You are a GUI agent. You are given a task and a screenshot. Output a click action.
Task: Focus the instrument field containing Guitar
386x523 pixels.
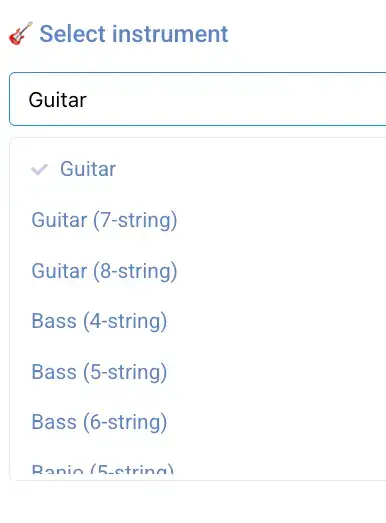click(198, 99)
